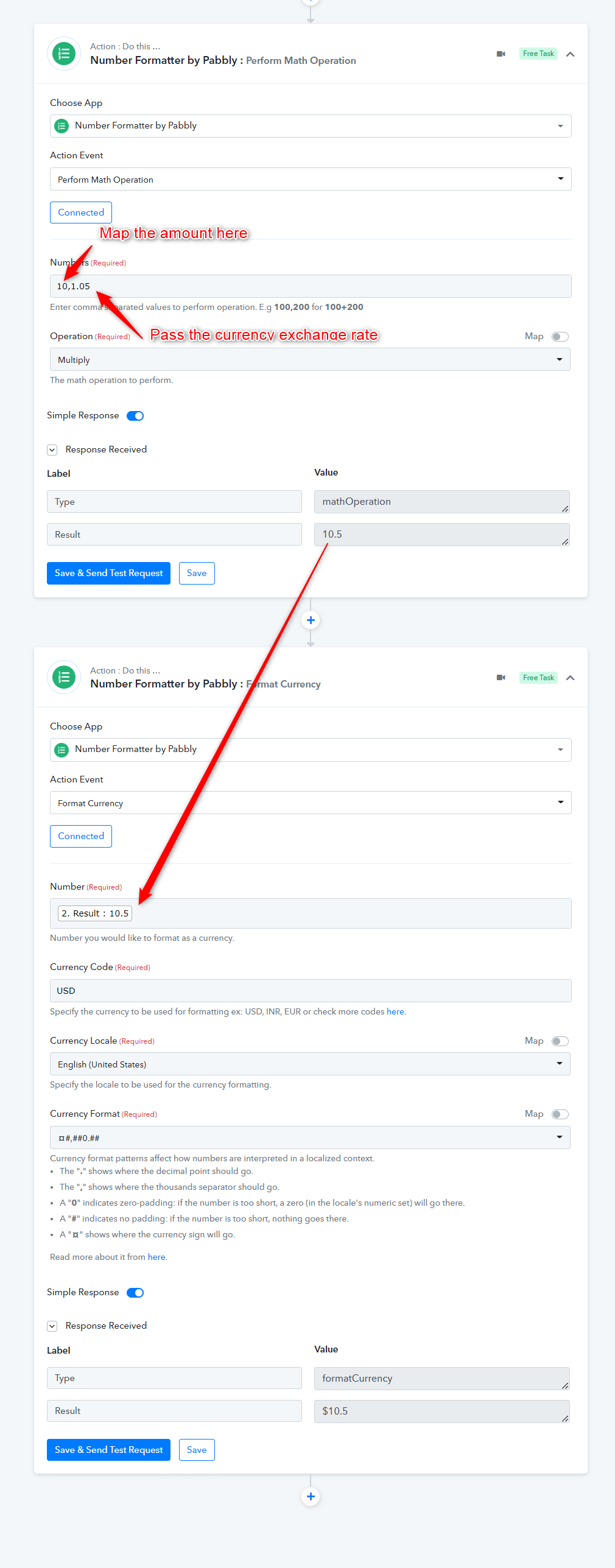Click the Number Formatter logo on Format Currency header

tap(64, 678)
